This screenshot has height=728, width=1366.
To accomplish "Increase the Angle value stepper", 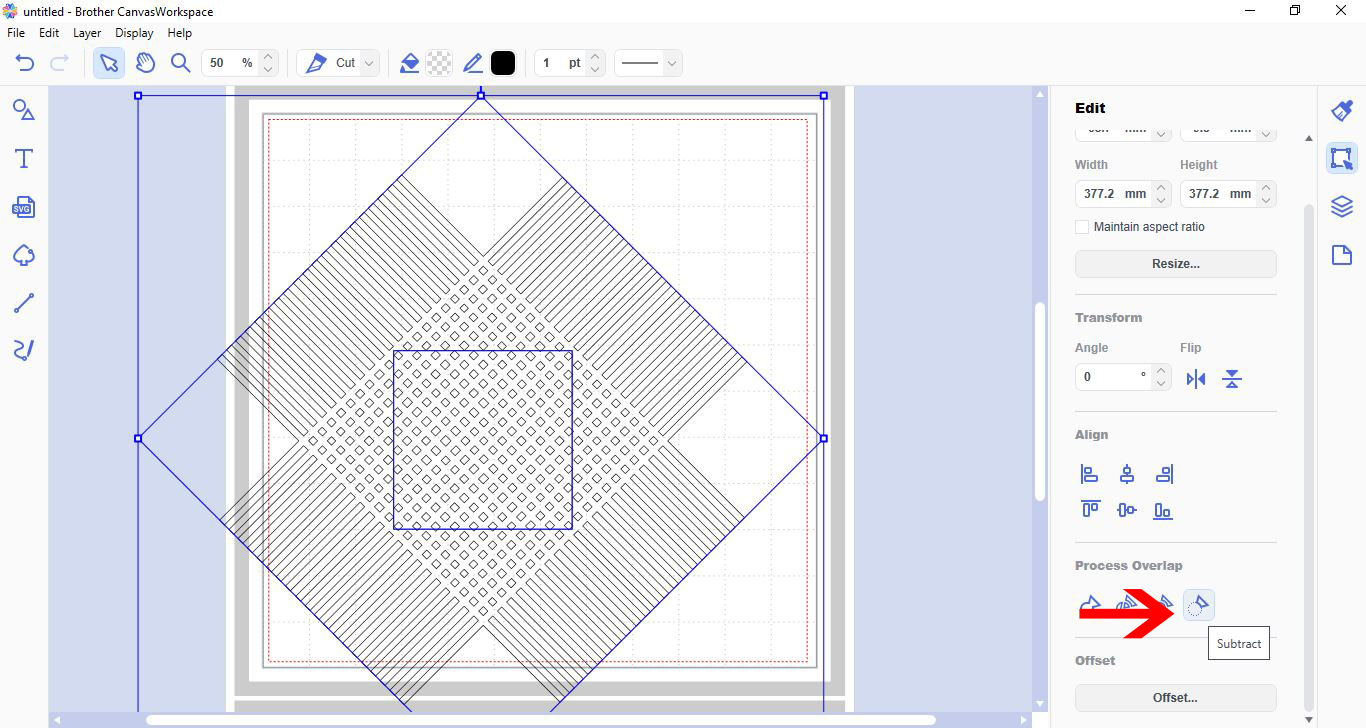I will tap(1161, 370).
